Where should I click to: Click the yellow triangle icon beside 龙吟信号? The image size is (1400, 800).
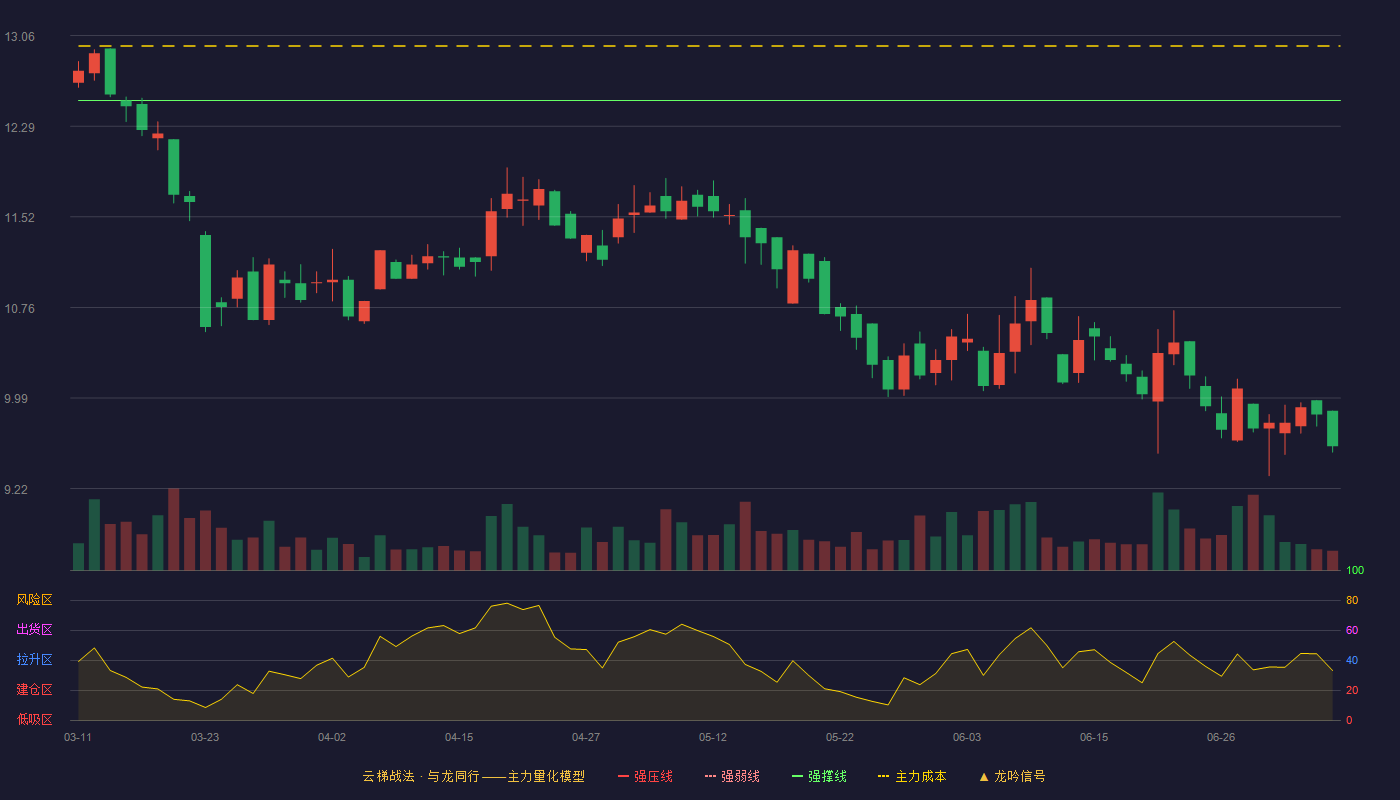point(984,776)
